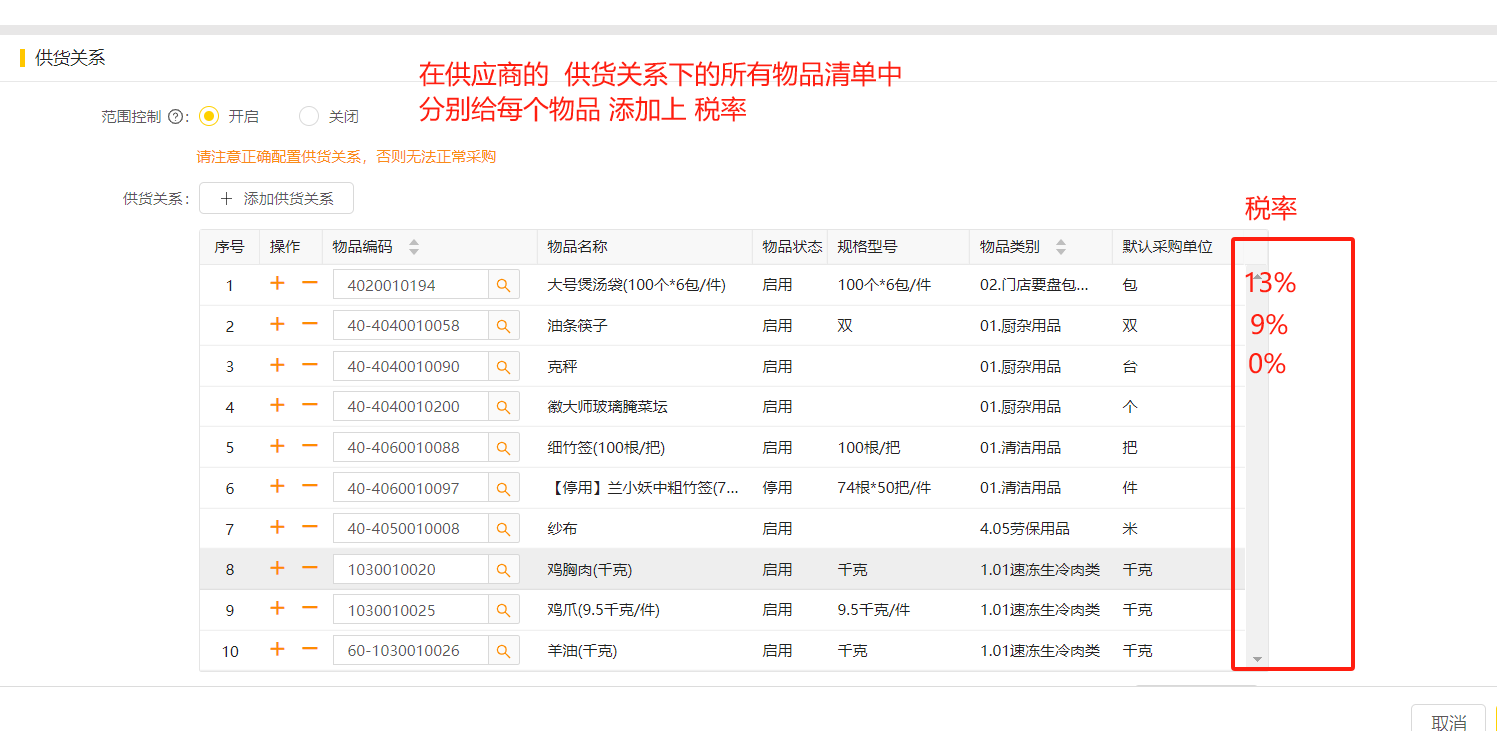Click the help icon next to 范围控制
This screenshot has height=731, width=1497.
click(x=176, y=117)
